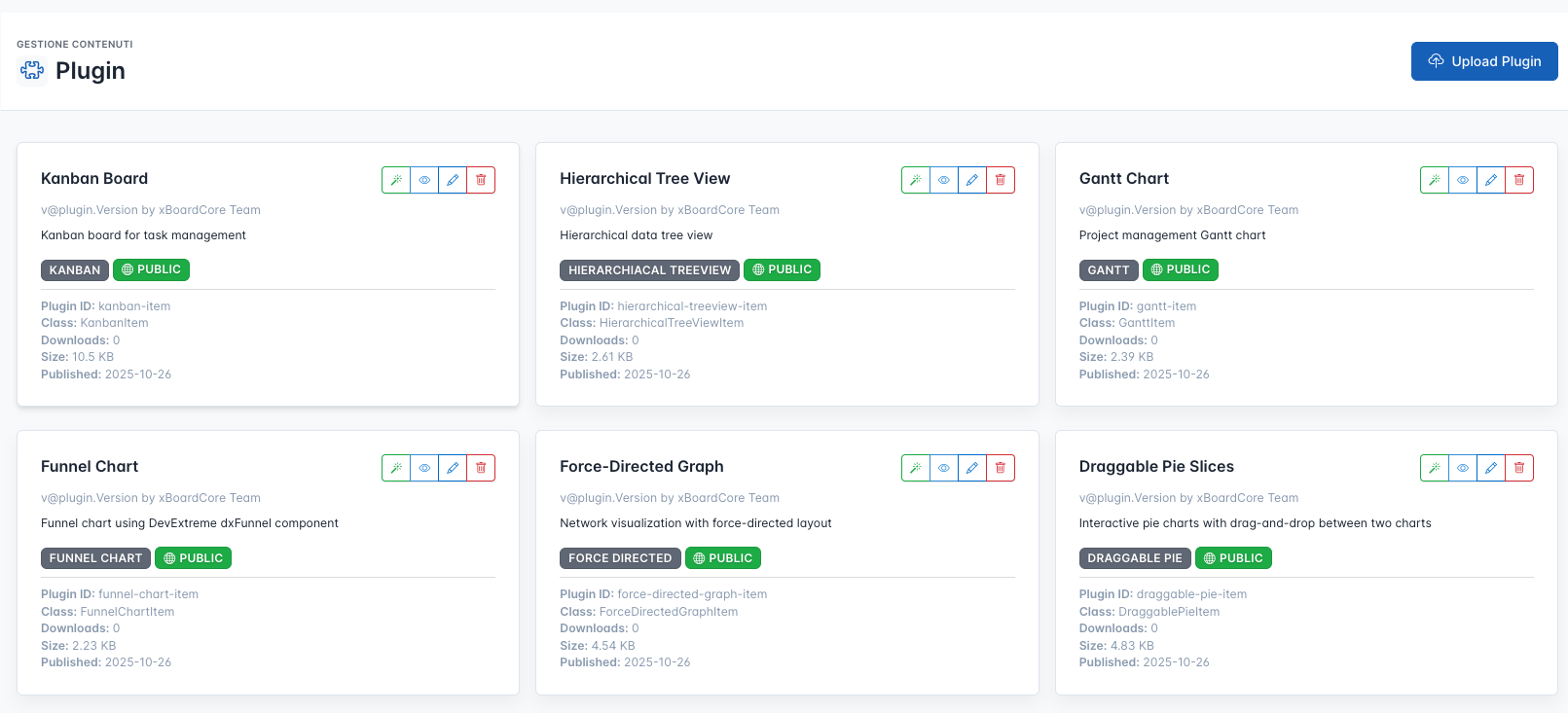Image resolution: width=1568 pixels, height=713 pixels.
Task: View Draggable Pie Slices via eye icon
Action: (x=1463, y=468)
